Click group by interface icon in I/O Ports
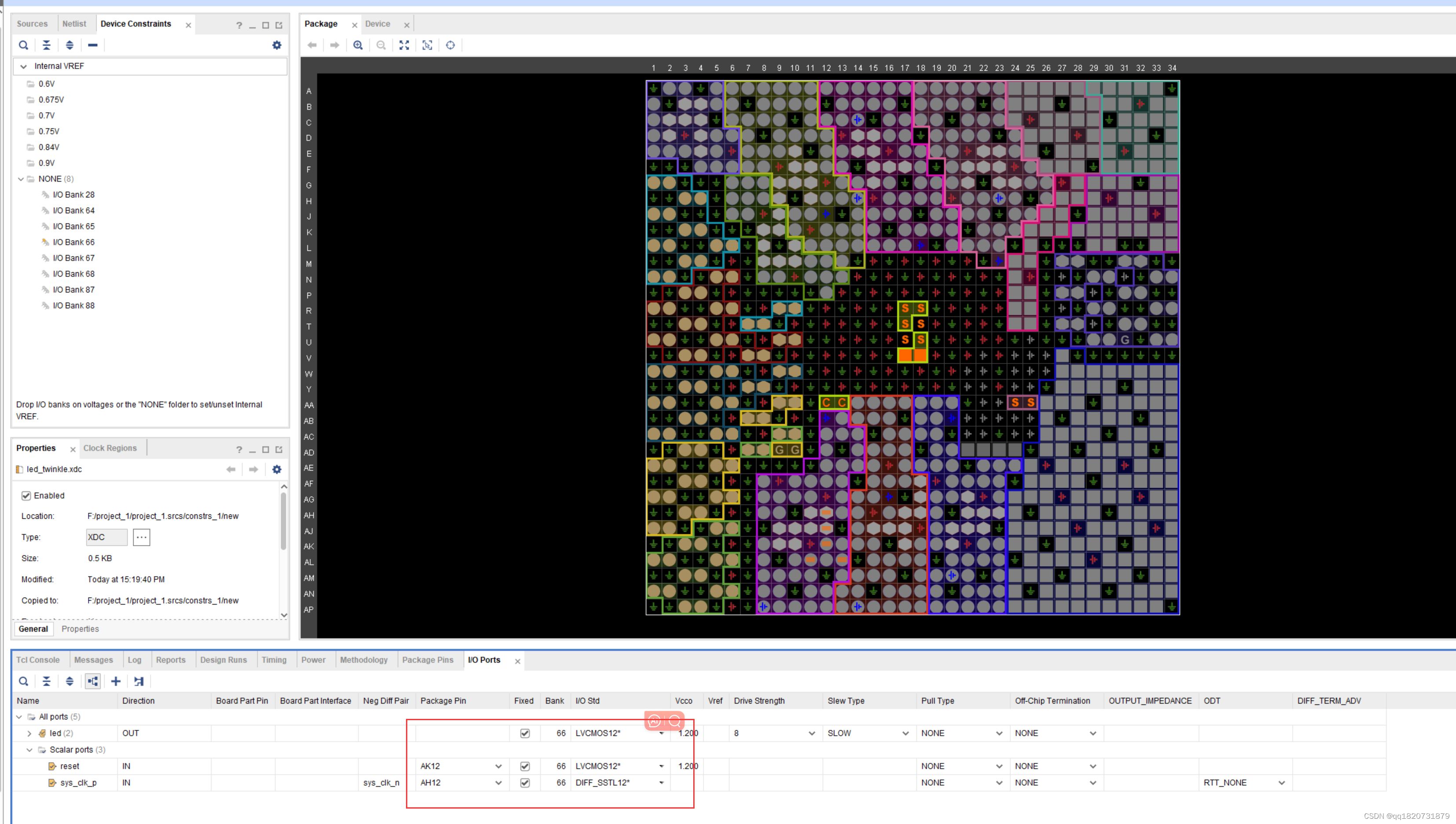1456x824 pixels. click(93, 681)
